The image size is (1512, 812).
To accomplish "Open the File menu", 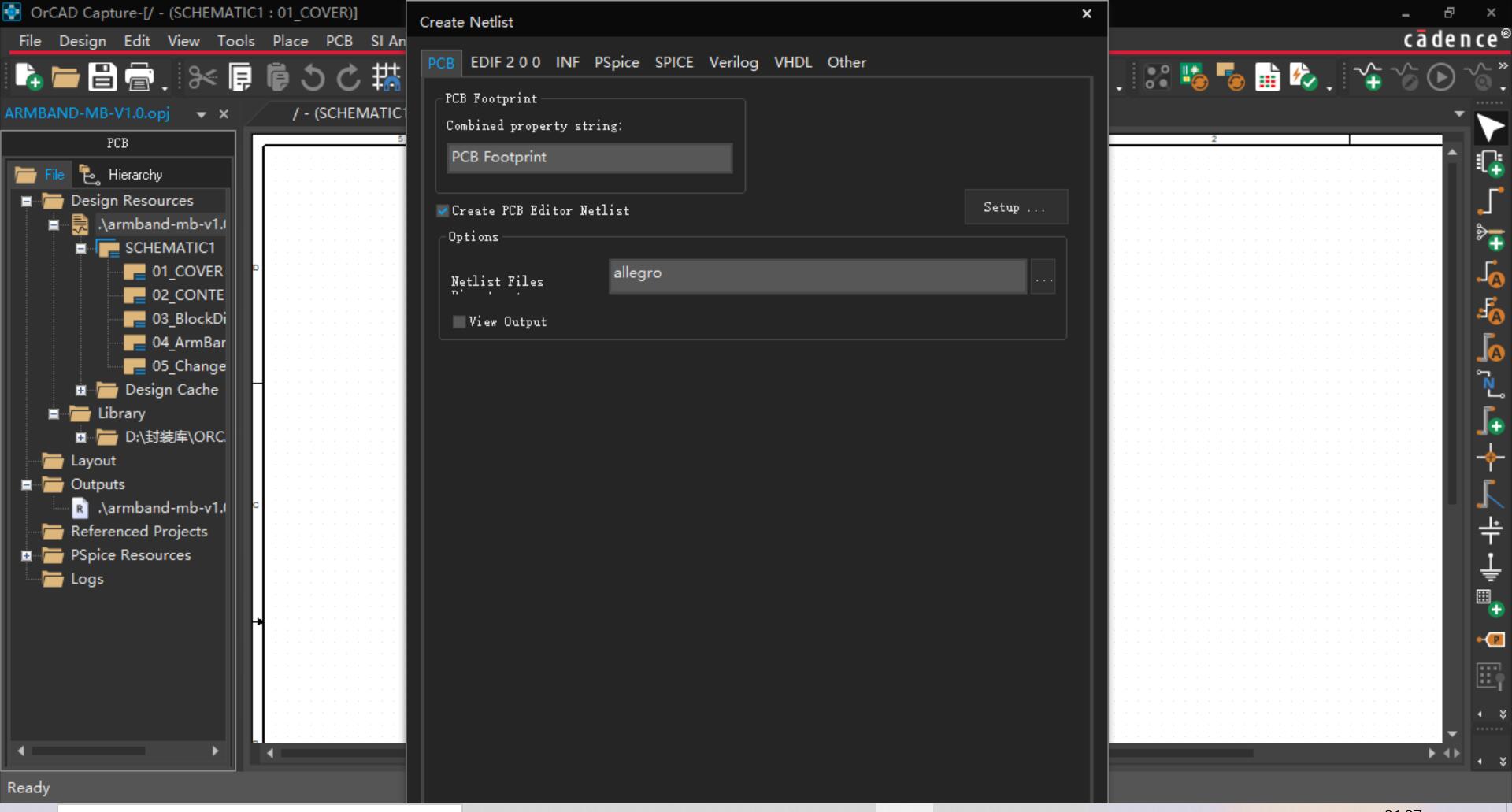I will coord(30,41).
